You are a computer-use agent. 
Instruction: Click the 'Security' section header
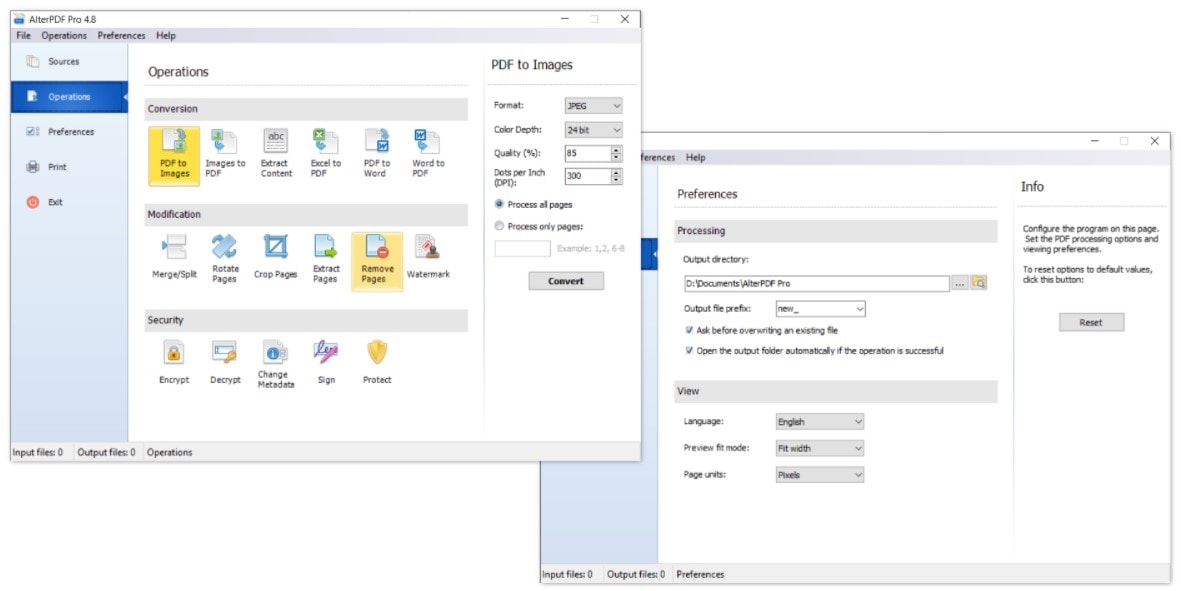tap(307, 320)
